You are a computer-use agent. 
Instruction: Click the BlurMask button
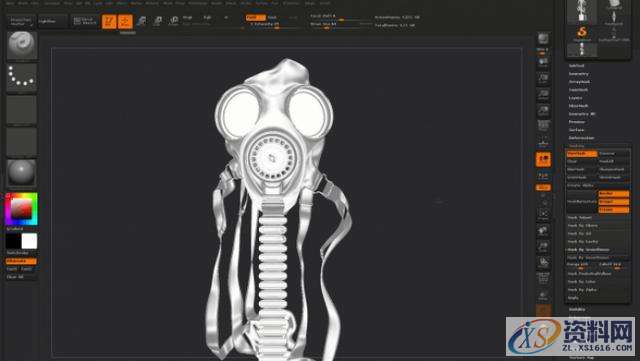(582, 169)
